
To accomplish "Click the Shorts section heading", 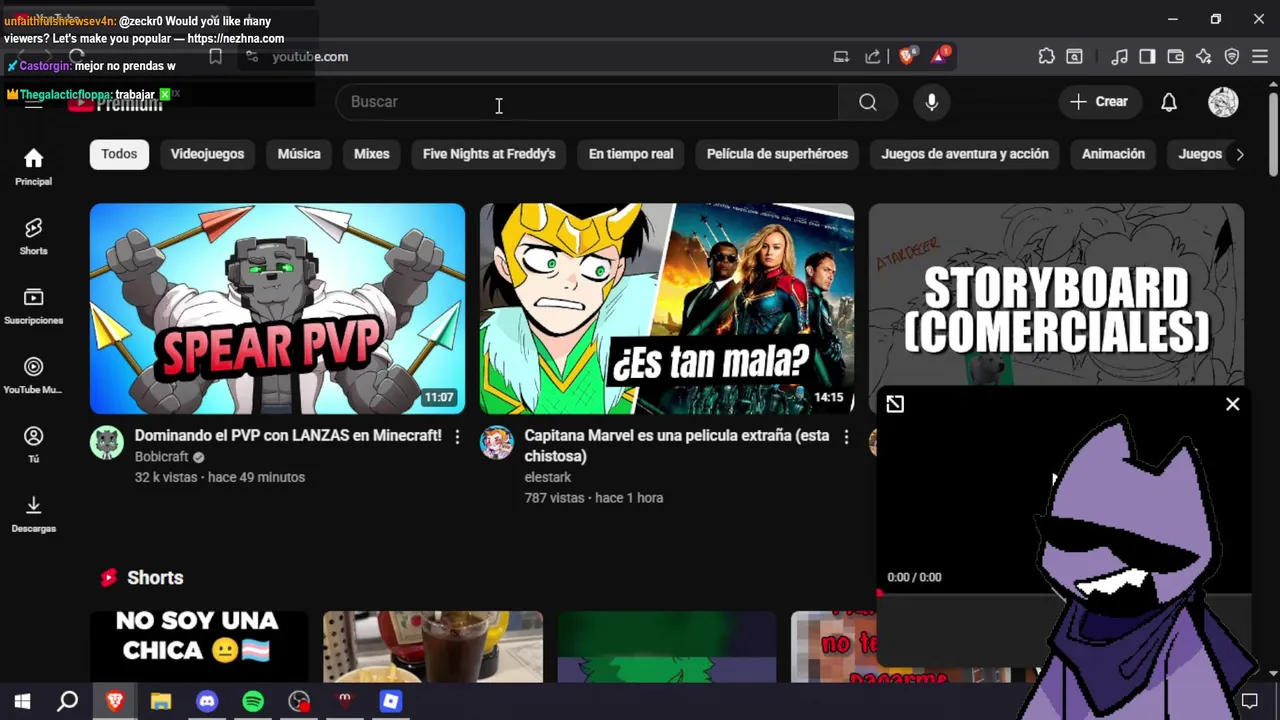I will [155, 578].
